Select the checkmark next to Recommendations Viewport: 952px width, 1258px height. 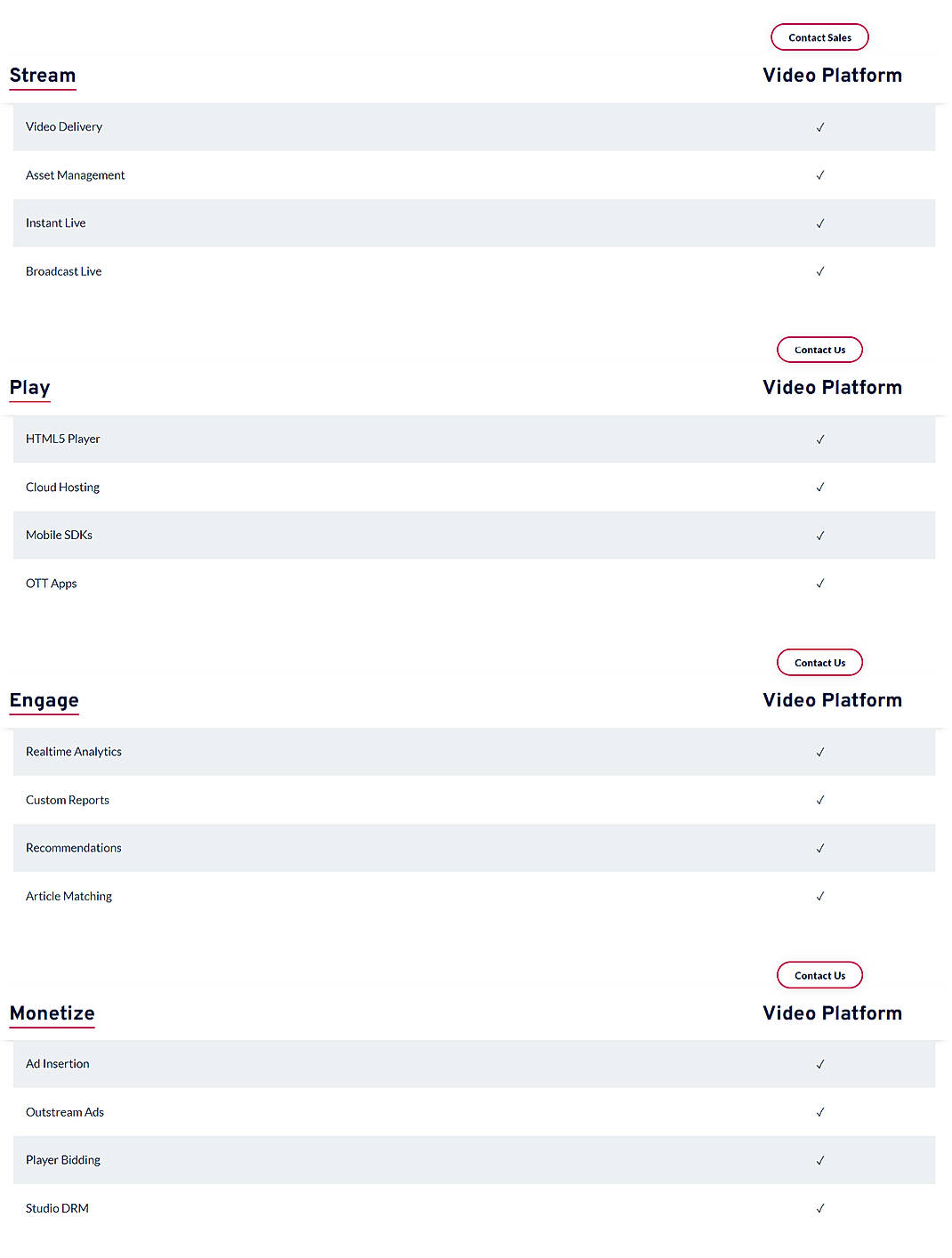[820, 848]
